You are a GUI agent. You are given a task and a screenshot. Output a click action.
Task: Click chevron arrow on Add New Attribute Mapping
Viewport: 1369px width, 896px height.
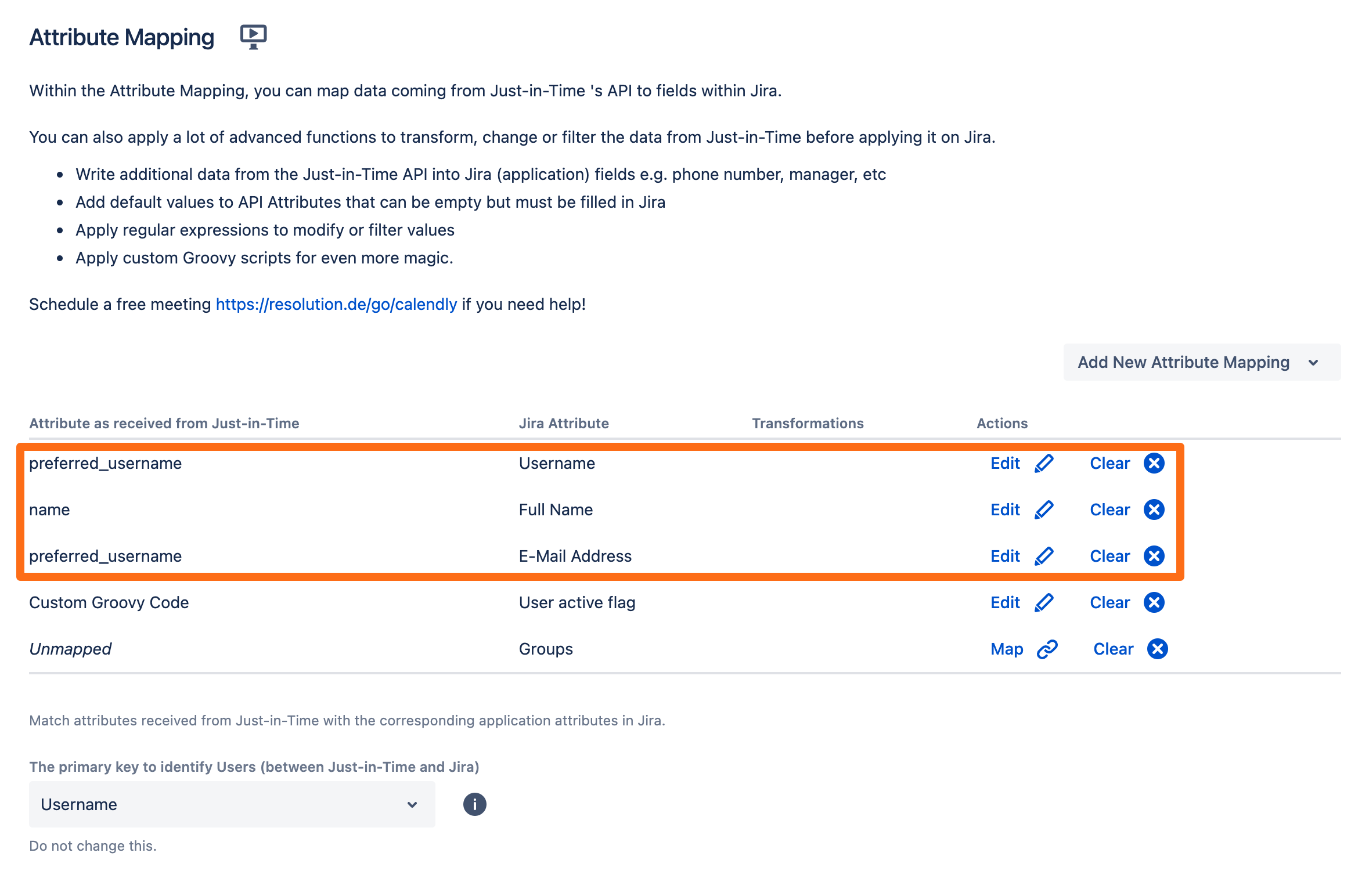[1313, 363]
